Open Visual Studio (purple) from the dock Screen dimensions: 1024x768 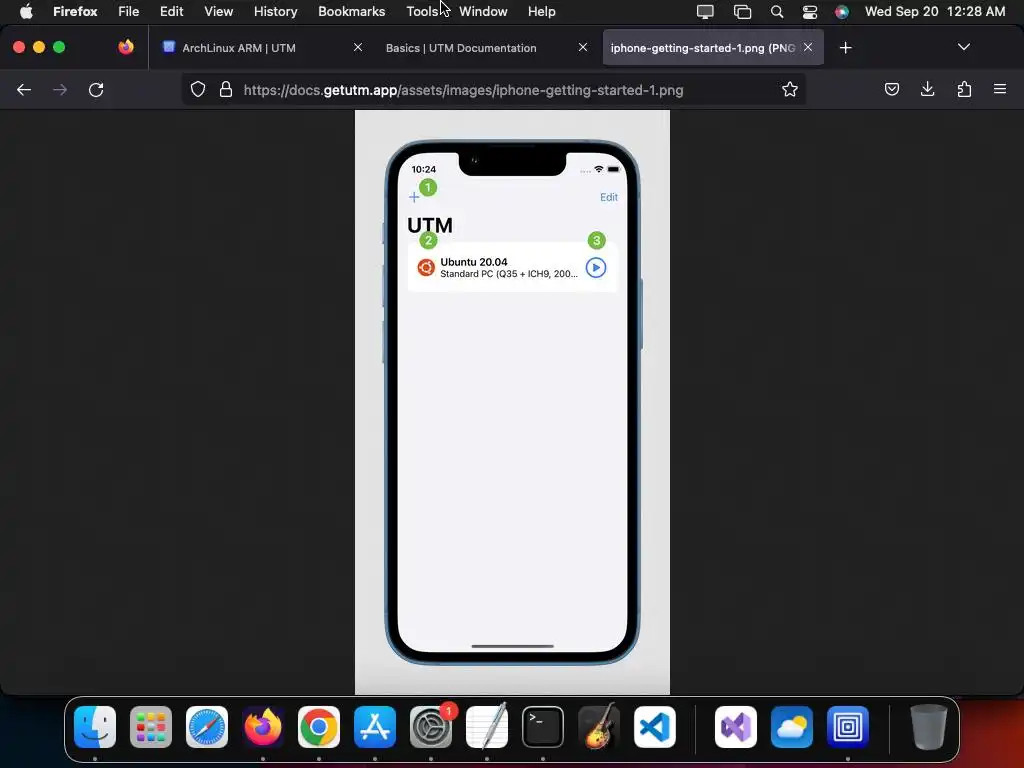click(736, 727)
